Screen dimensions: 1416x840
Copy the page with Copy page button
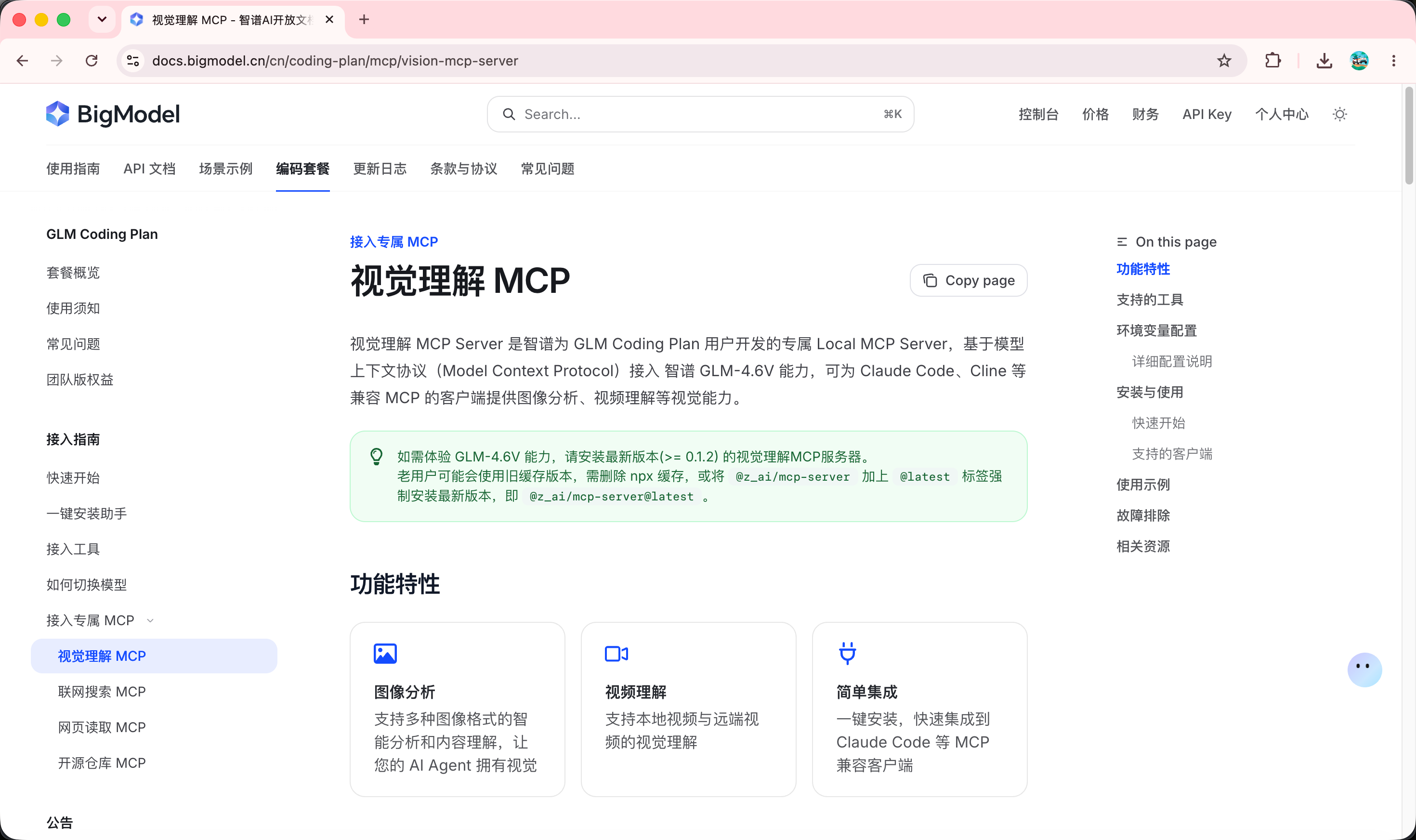click(969, 281)
